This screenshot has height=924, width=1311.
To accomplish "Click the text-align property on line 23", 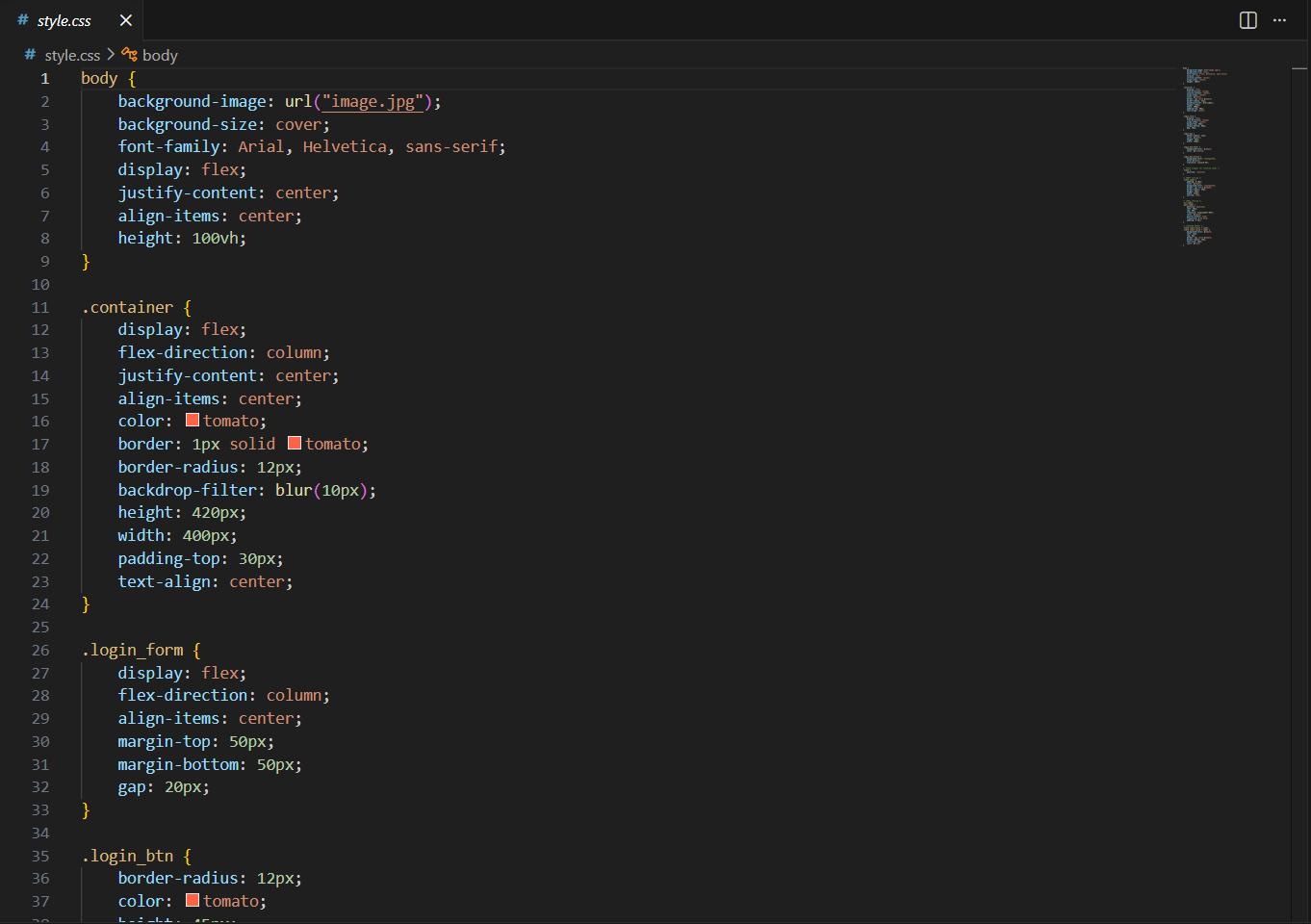I will coord(165,582).
